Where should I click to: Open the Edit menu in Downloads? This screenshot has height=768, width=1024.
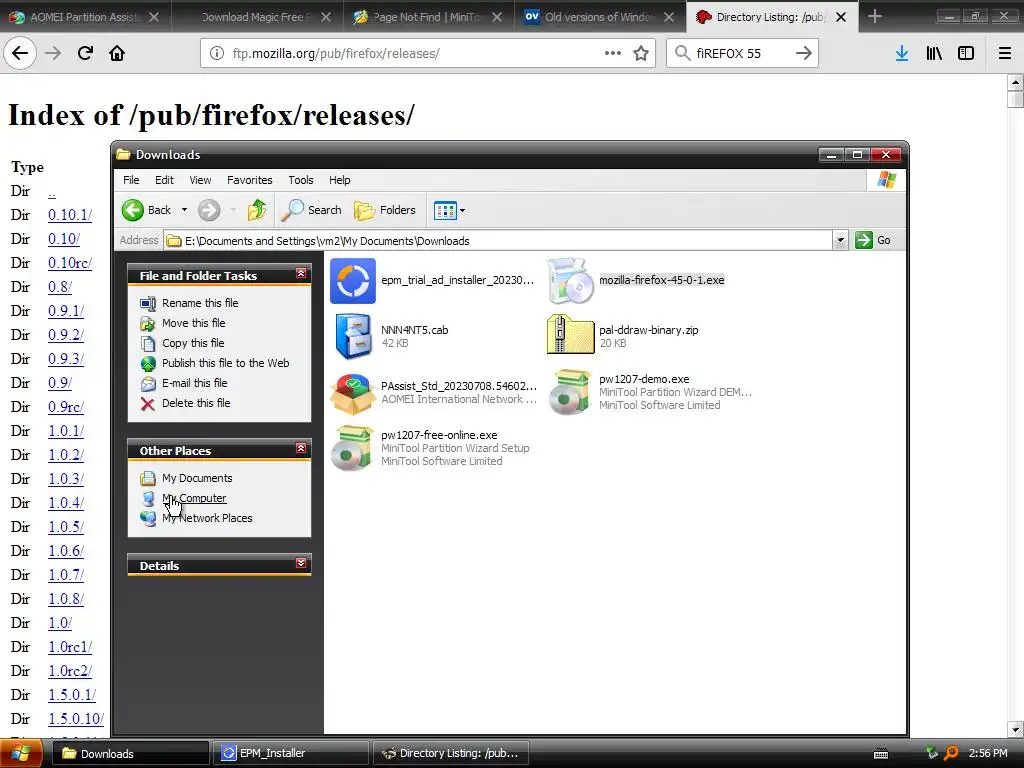tap(164, 180)
